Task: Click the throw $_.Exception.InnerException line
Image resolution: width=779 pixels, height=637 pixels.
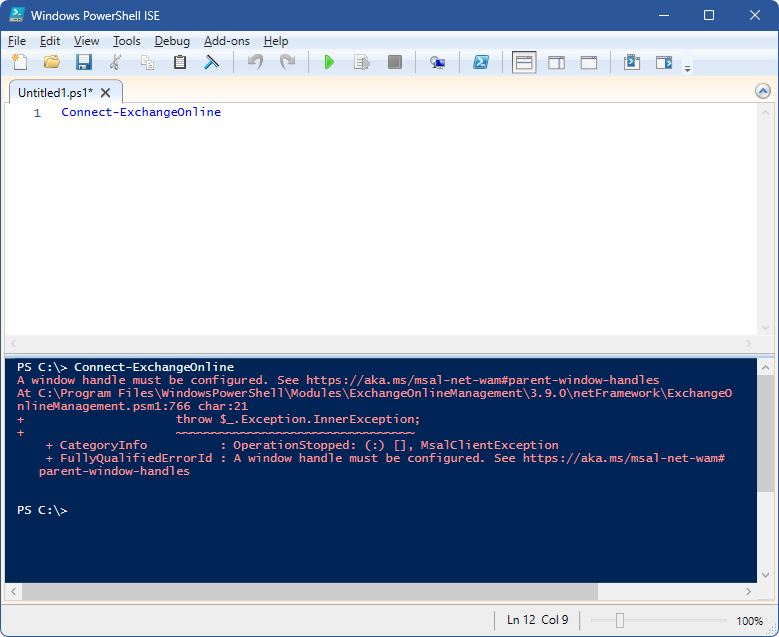Action: [298, 419]
